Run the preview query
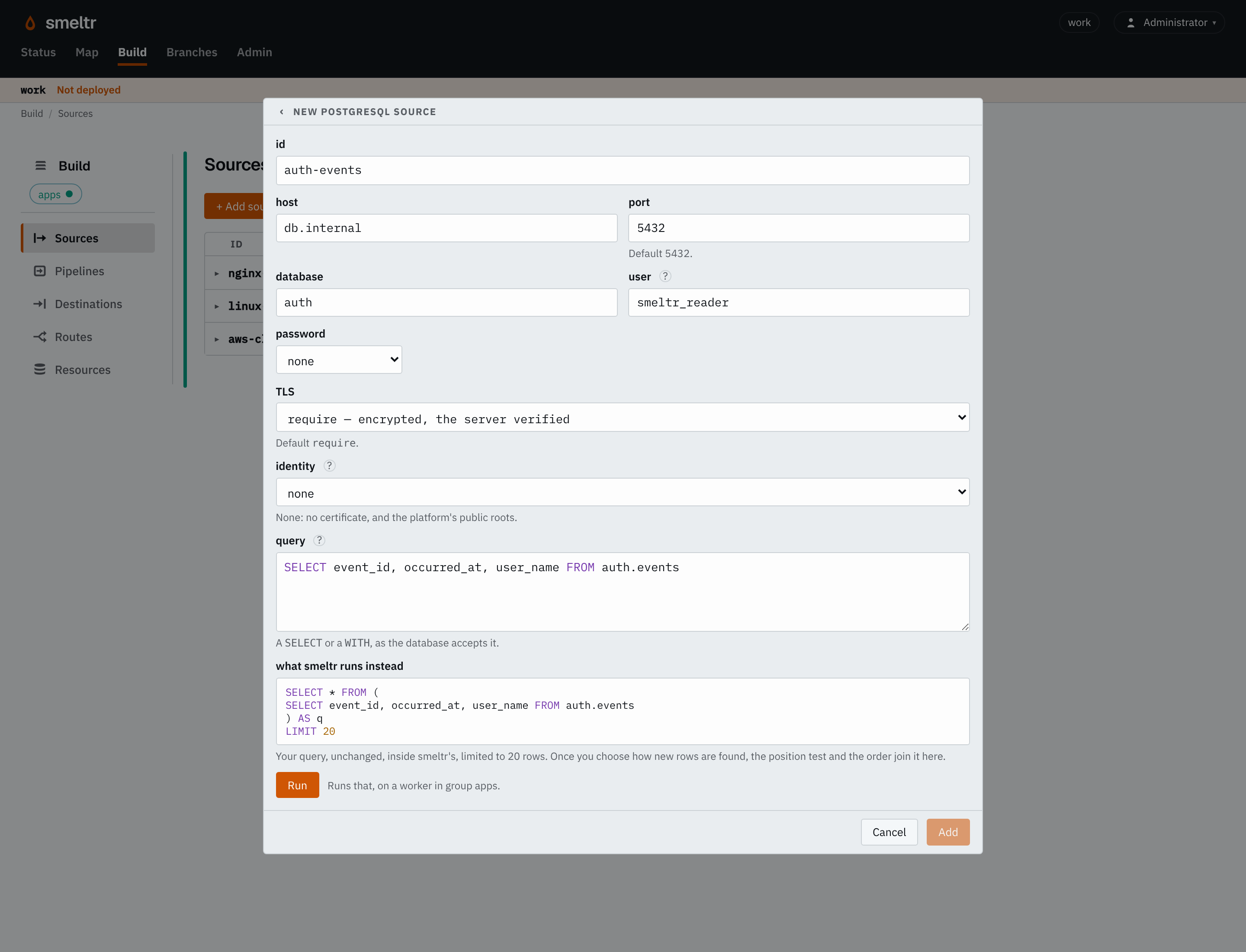1246x952 pixels. (x=298, y=785)
